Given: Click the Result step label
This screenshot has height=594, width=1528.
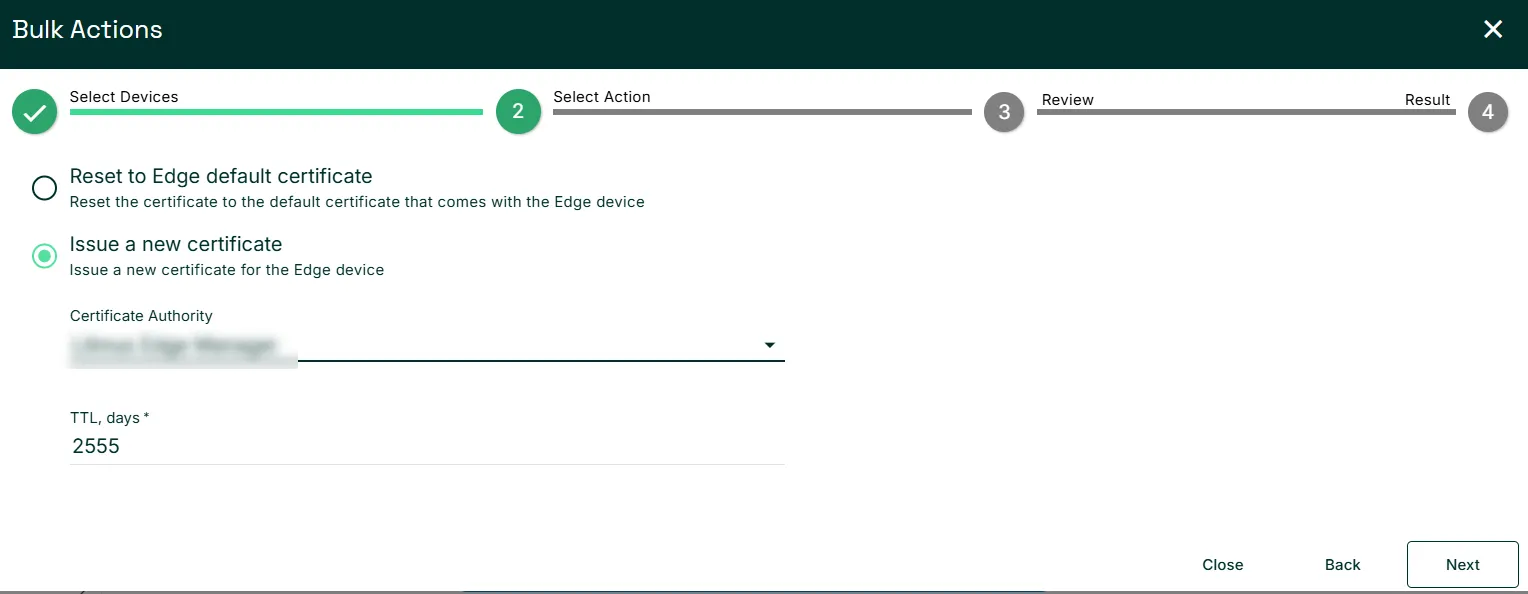Looking at the screenshot, I should pos(1428,100).
